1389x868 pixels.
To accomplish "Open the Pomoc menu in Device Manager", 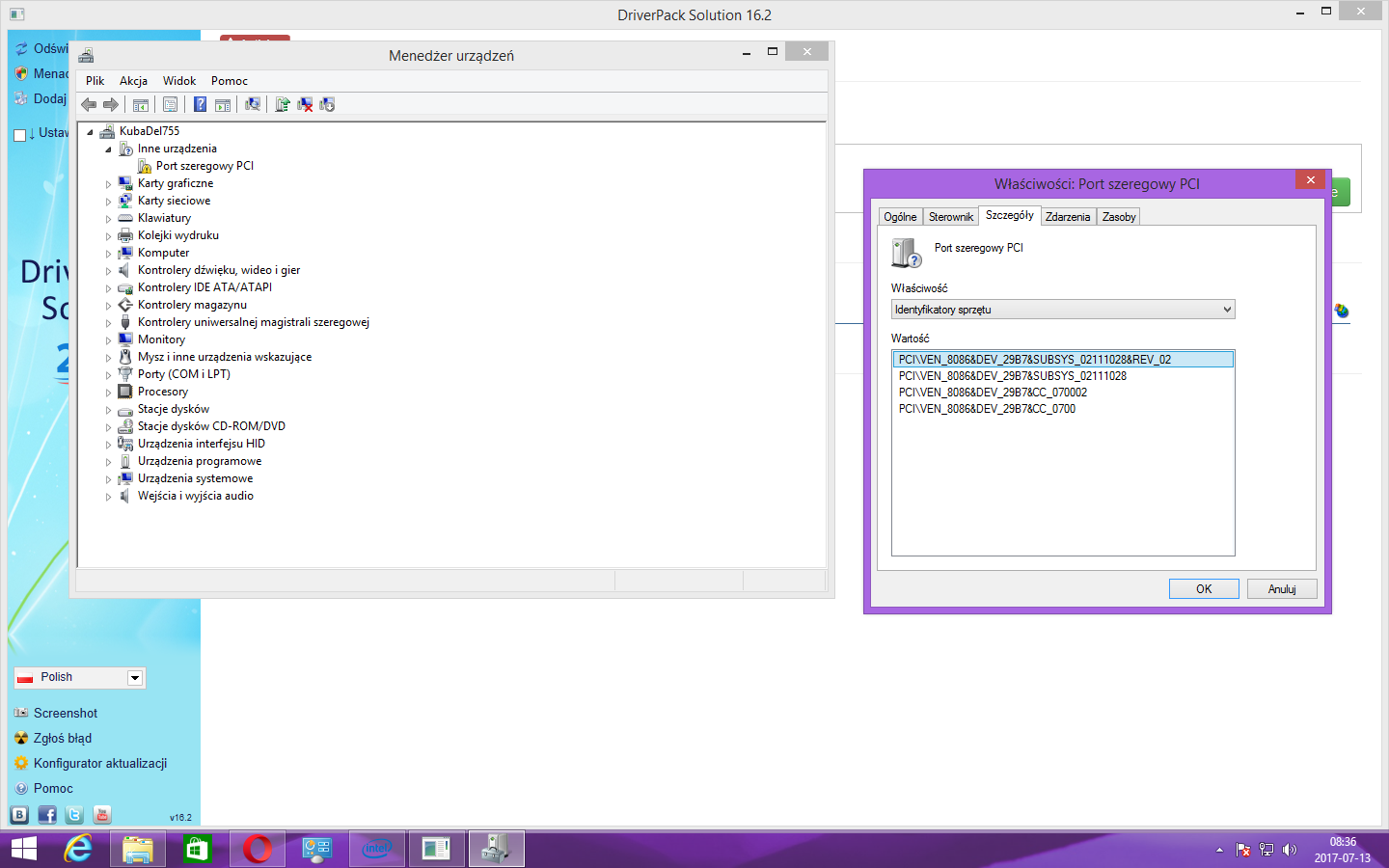I will pyautogui.click(x=230, y=81).
